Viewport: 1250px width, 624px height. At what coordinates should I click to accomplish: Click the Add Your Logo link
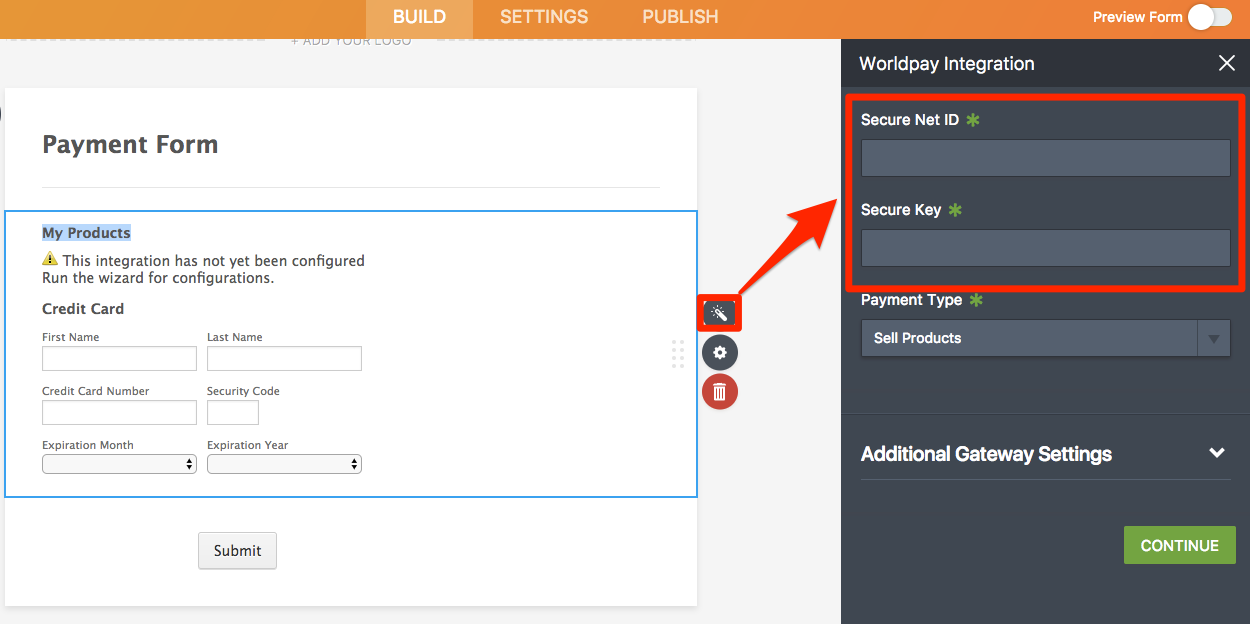coord(351,41)
